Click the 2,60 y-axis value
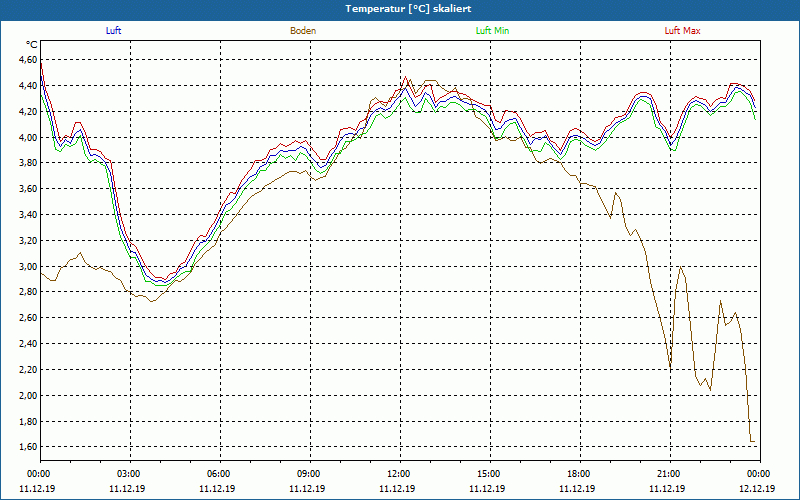Image resolution: width=800 pixels, height=500 pixels. tap(28, 318)
